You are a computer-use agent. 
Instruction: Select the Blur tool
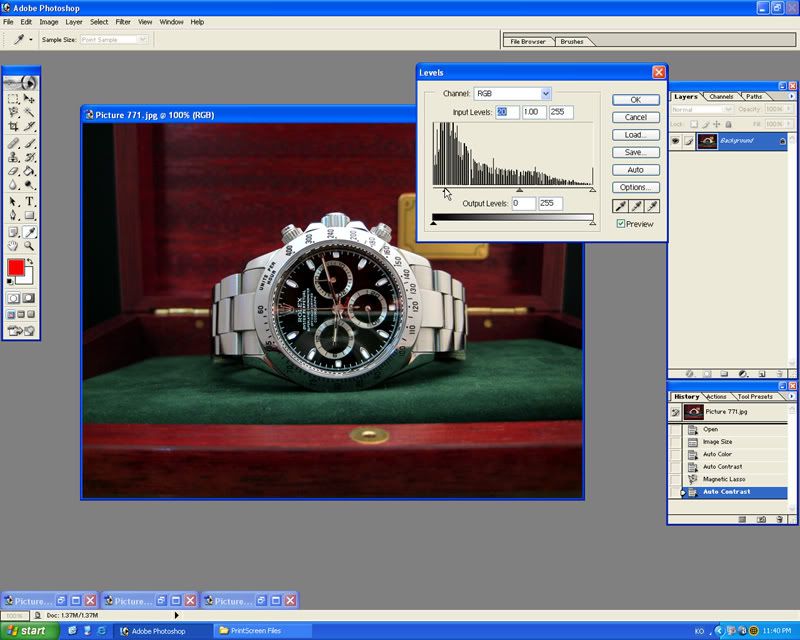point(13,185)
